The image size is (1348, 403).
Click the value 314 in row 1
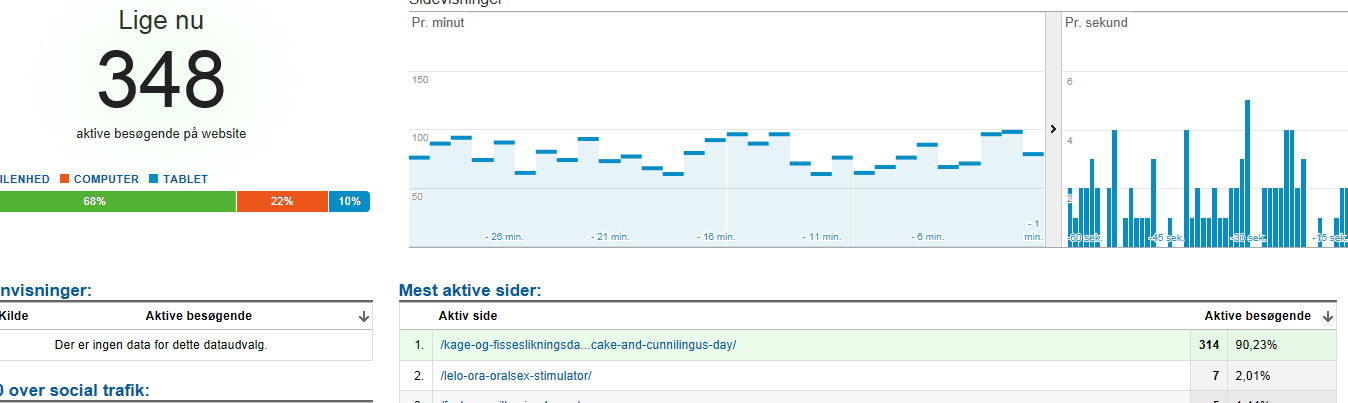tap(1207, 345)
